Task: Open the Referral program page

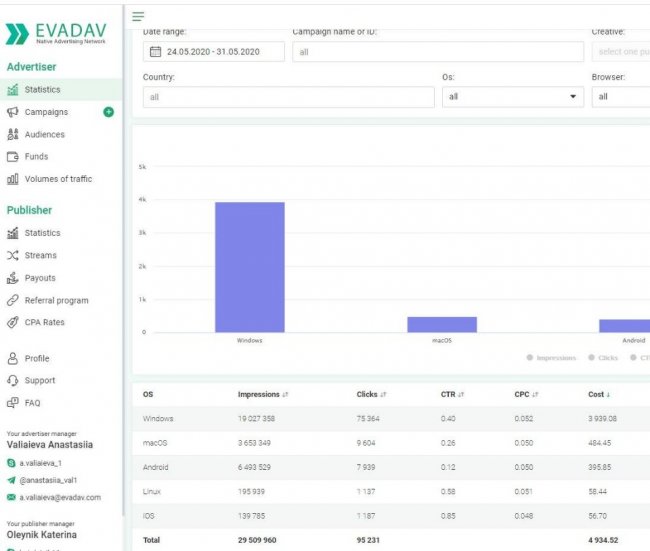Action: [x=56, y=300]
